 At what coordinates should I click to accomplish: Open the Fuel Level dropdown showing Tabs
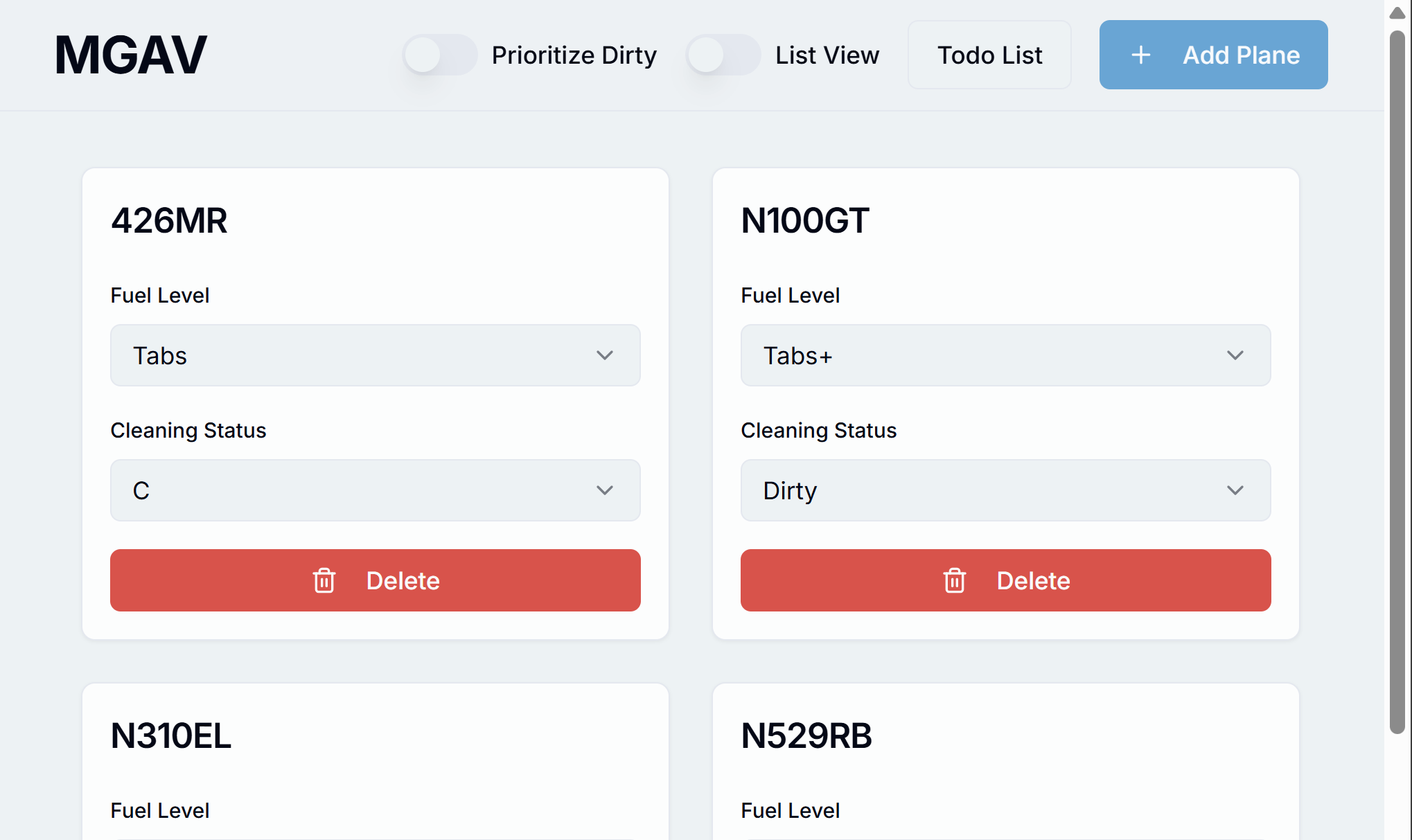375,355
